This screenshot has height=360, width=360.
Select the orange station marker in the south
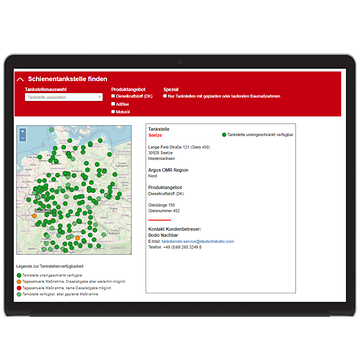tap(77, 238)
